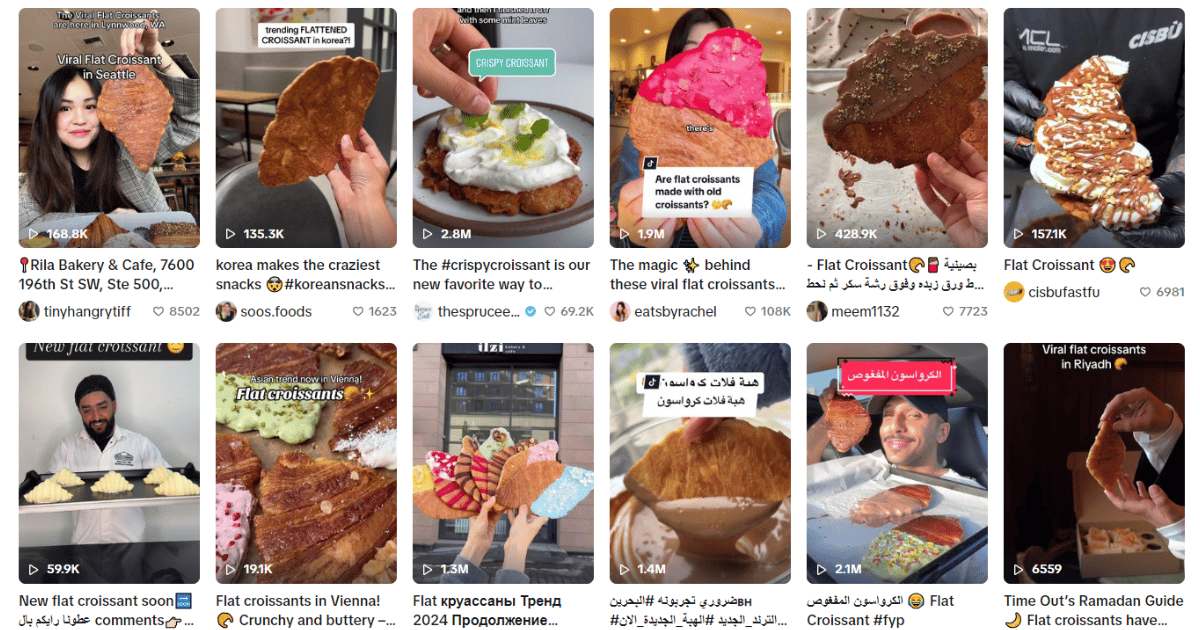The width and height of the screenshot is (1200, 630).
Task: Click heart icon beside 69.2K likes
Action: (548, 311)
